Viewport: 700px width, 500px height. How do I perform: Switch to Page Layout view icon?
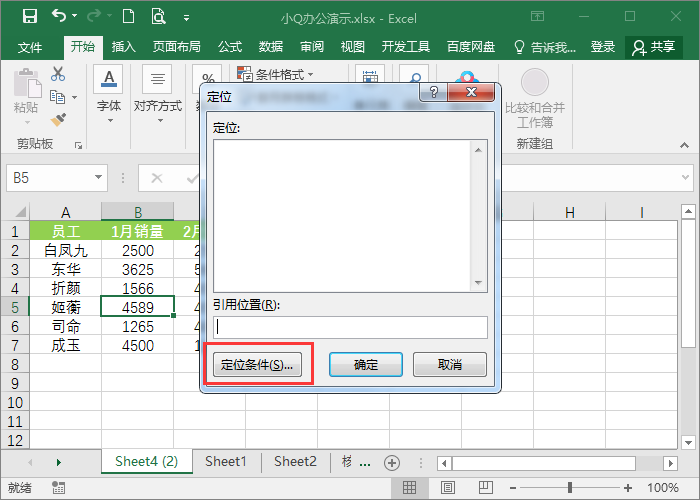tap(448, 488)
